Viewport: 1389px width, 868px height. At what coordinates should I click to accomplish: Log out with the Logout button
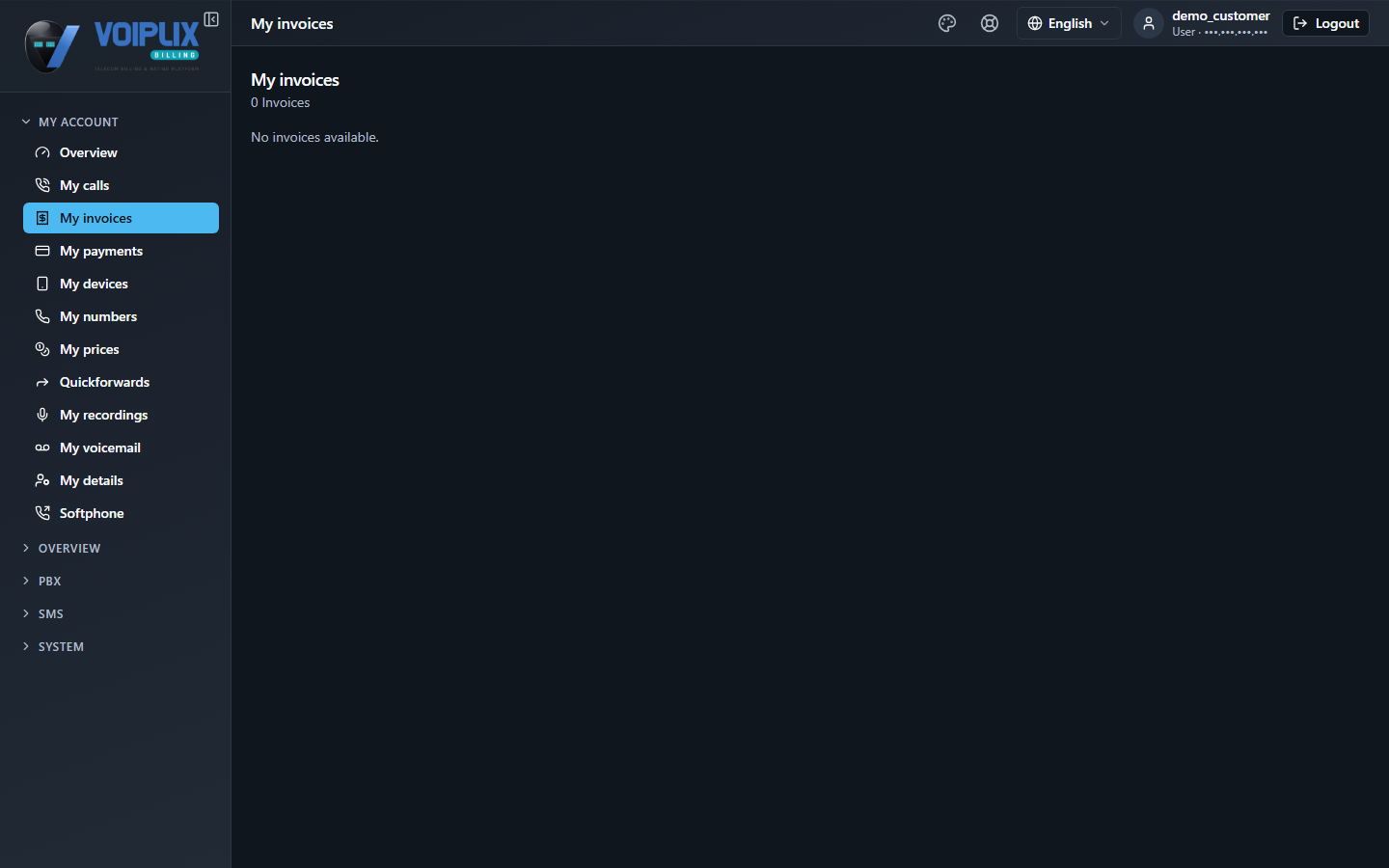coord(1325,23)
